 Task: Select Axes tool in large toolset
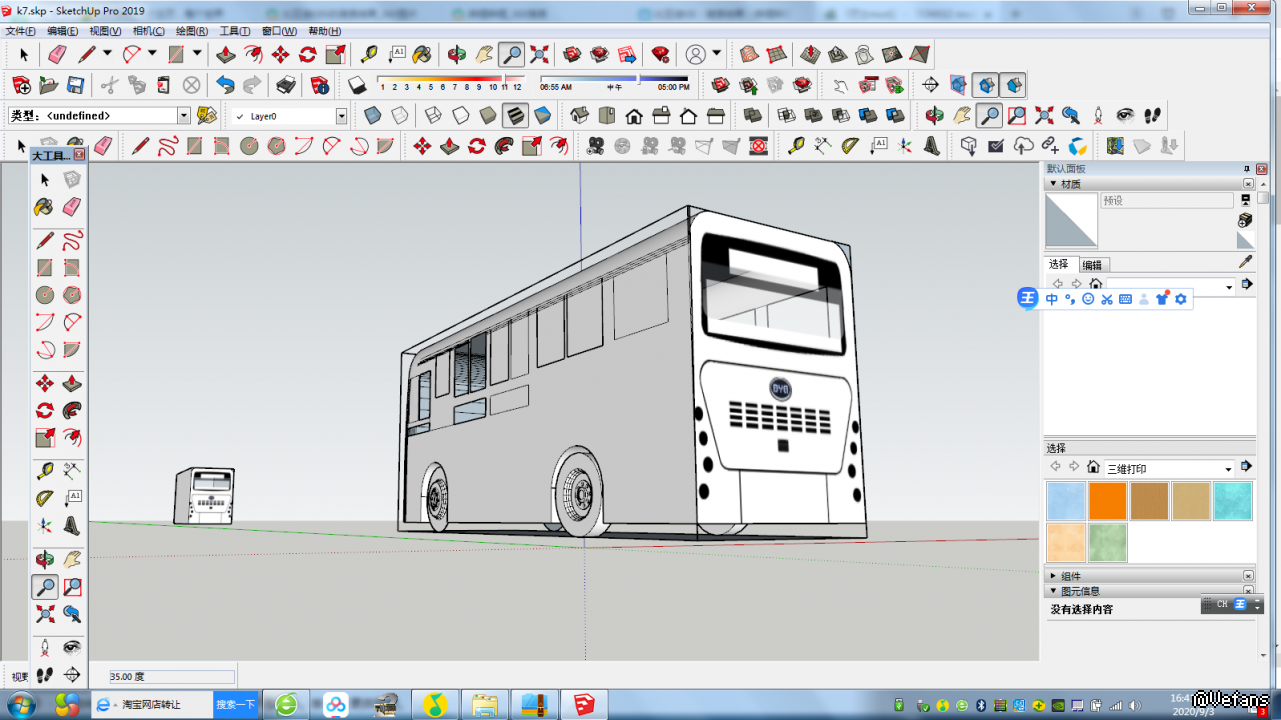(x=45, y=525)
